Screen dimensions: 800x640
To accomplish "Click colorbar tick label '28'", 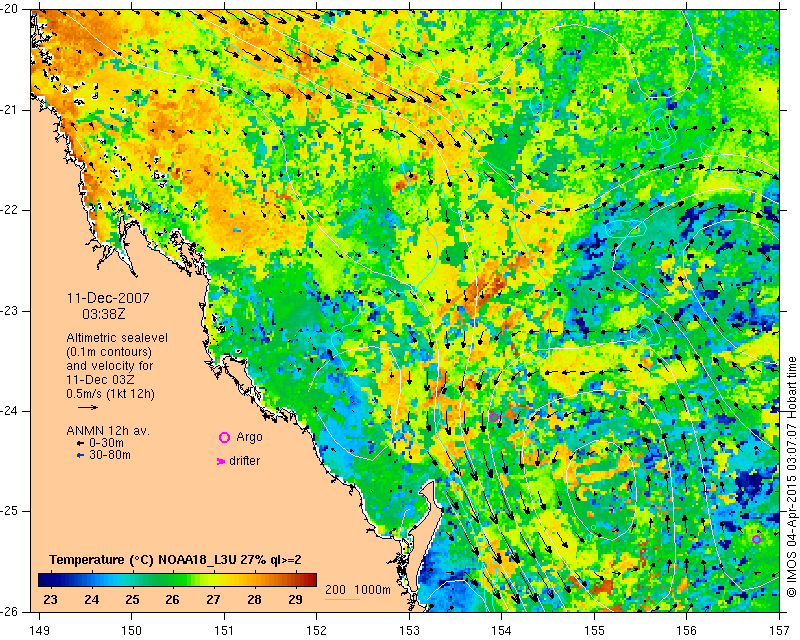I will click(254, 600).
